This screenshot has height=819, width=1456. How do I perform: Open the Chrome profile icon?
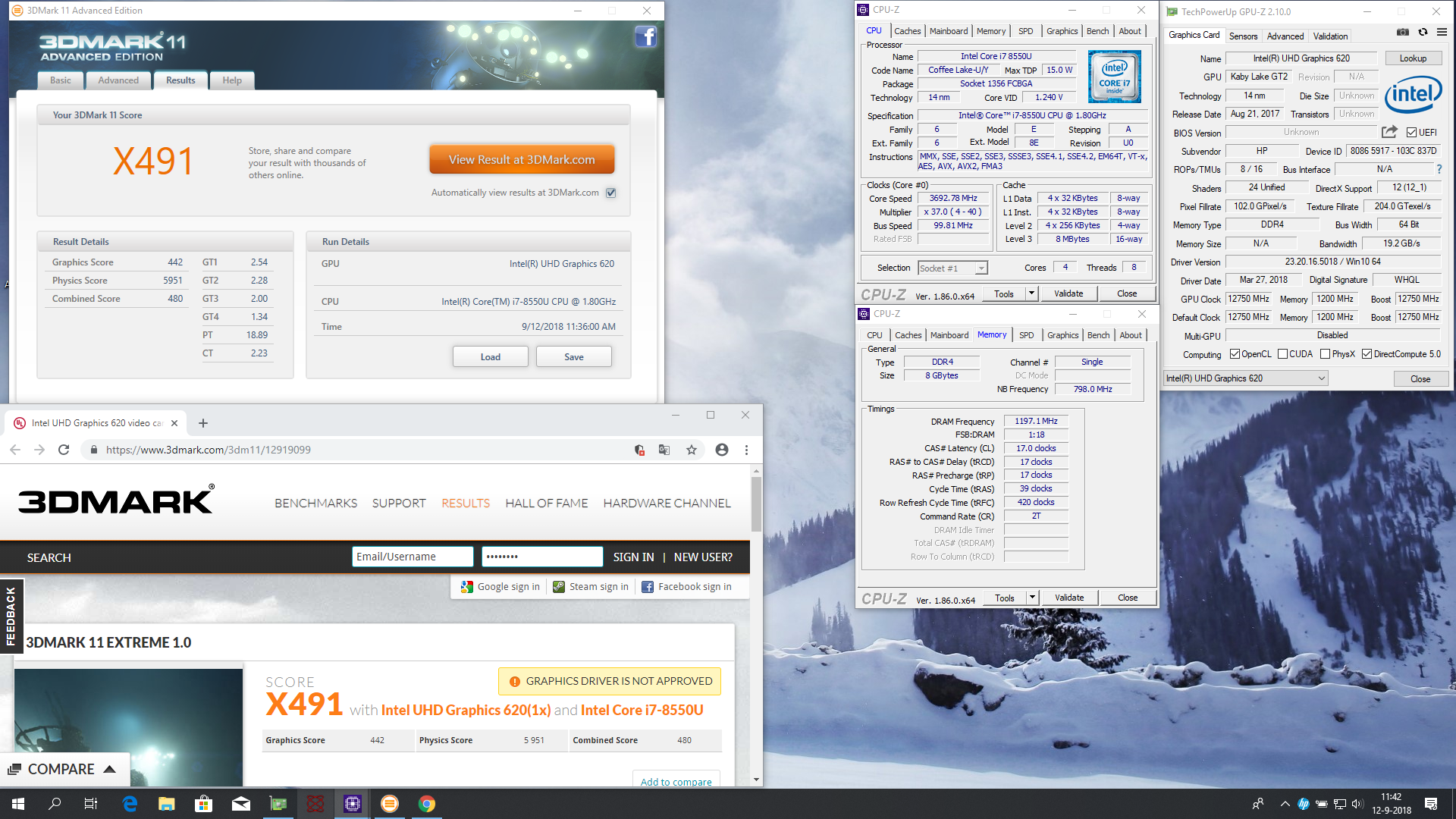(721, 450)
